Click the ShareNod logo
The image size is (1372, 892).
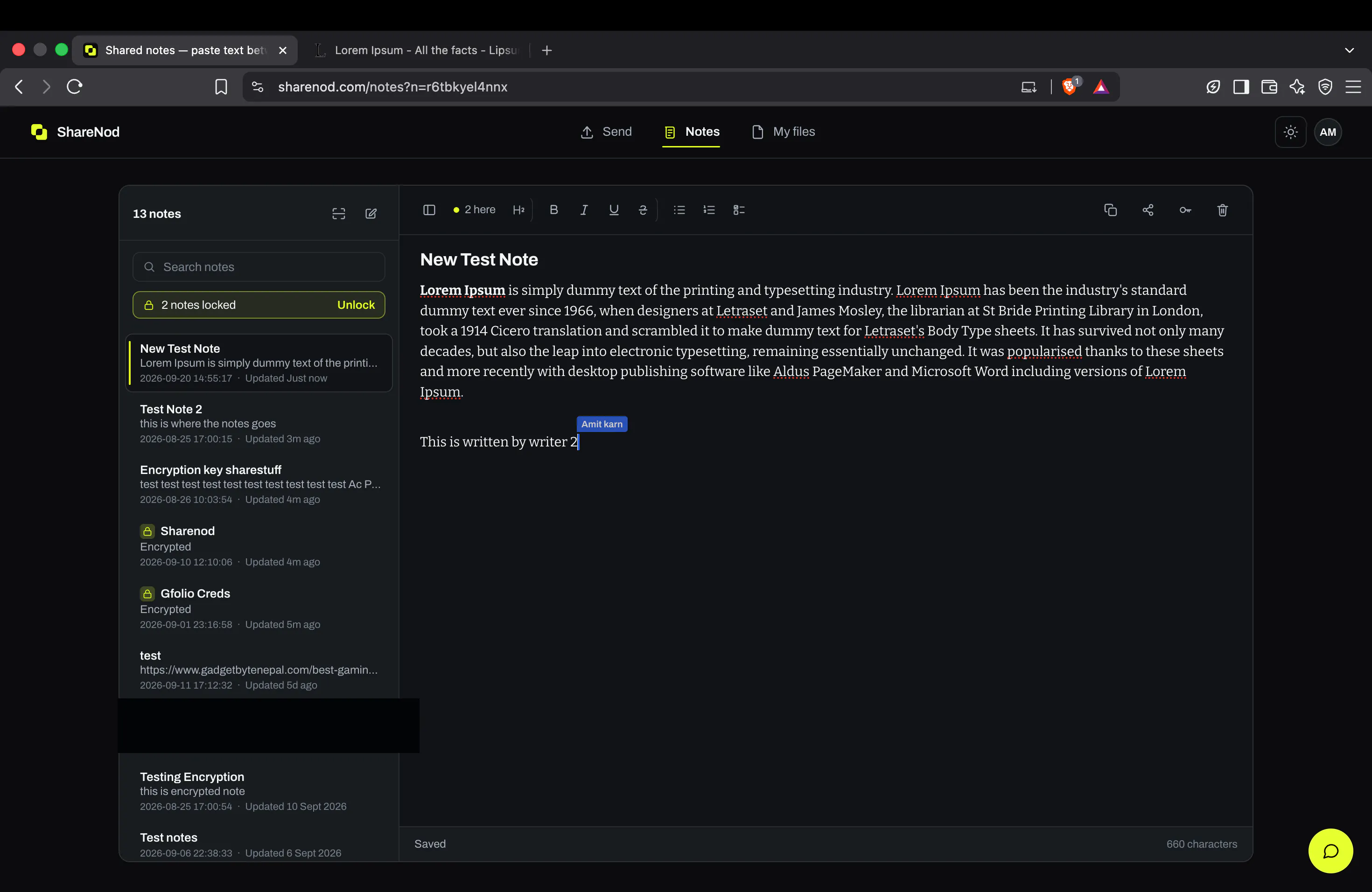[76, 132]
